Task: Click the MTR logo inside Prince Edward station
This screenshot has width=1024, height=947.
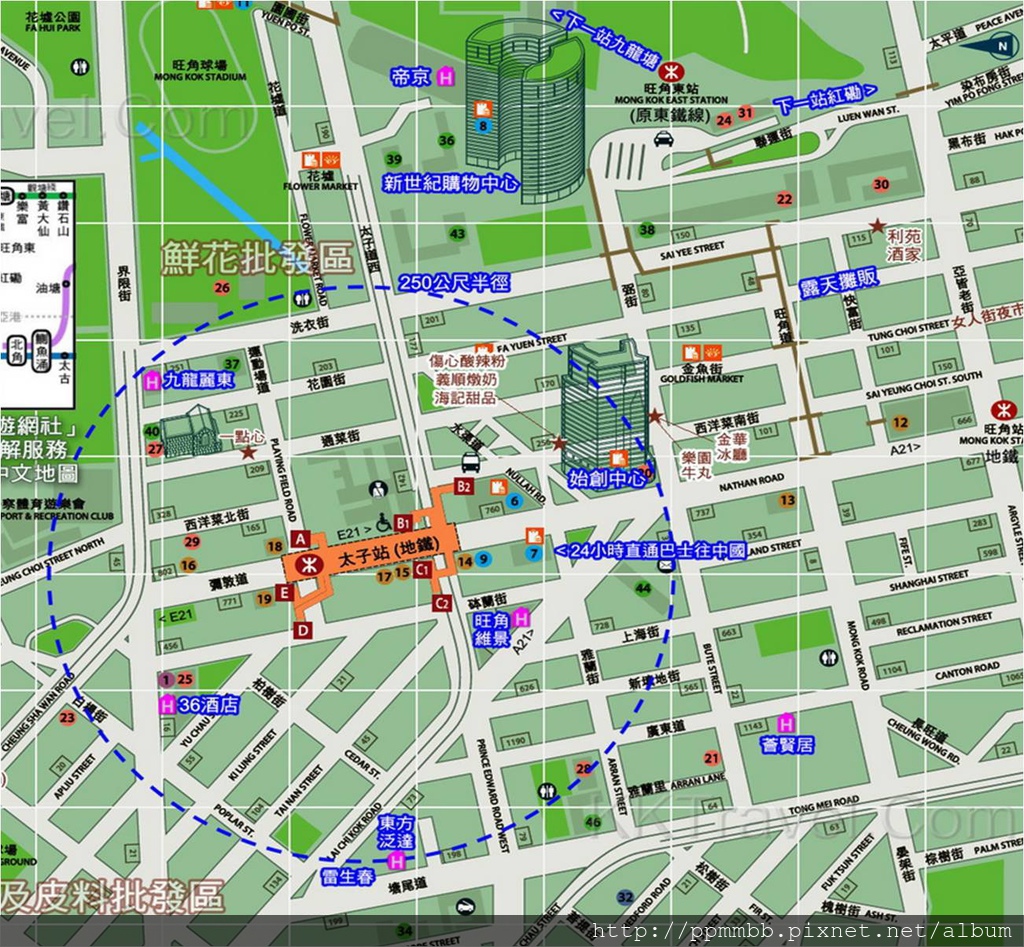Action: [x=308, y=565]
